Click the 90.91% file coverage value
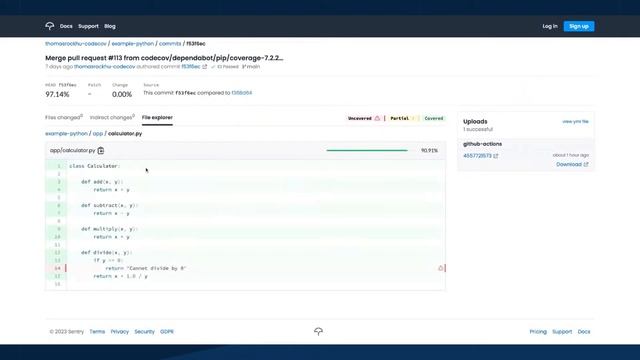 (429, 151)
